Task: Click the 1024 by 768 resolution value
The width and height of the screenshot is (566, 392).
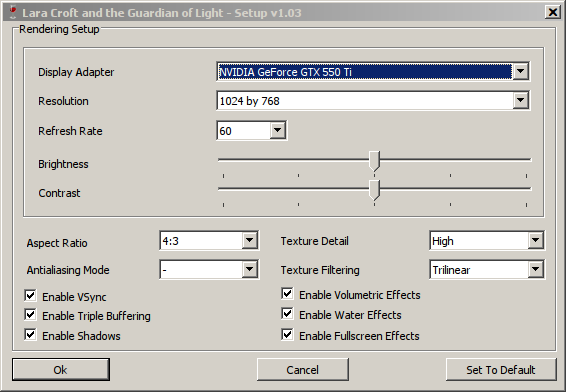Action: 249,101
